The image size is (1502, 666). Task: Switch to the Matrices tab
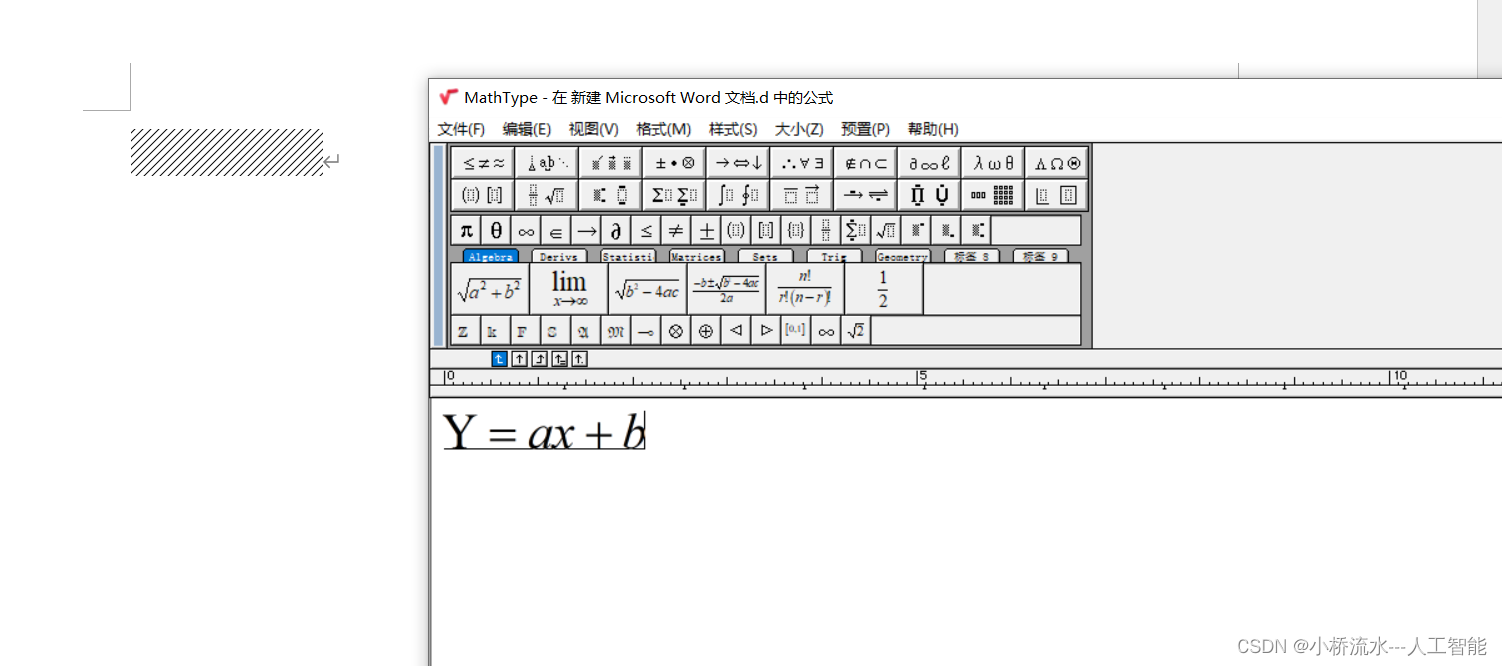point(697,257)
